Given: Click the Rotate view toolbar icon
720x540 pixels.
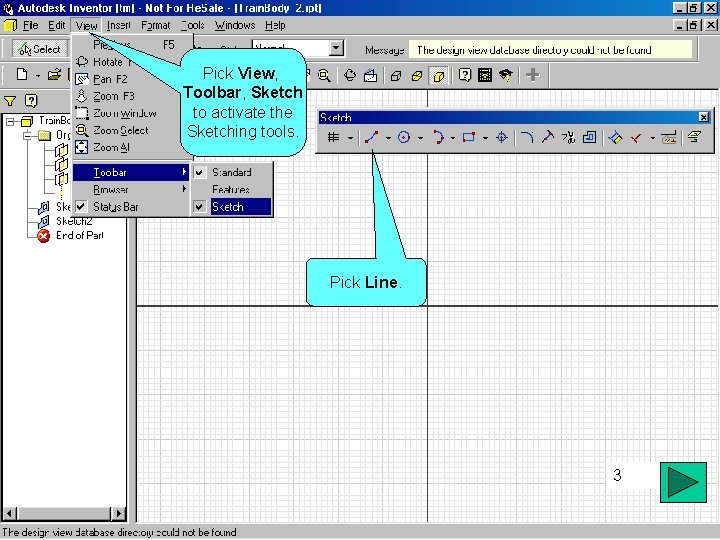Looking at the screenshot, I should 350,75.
